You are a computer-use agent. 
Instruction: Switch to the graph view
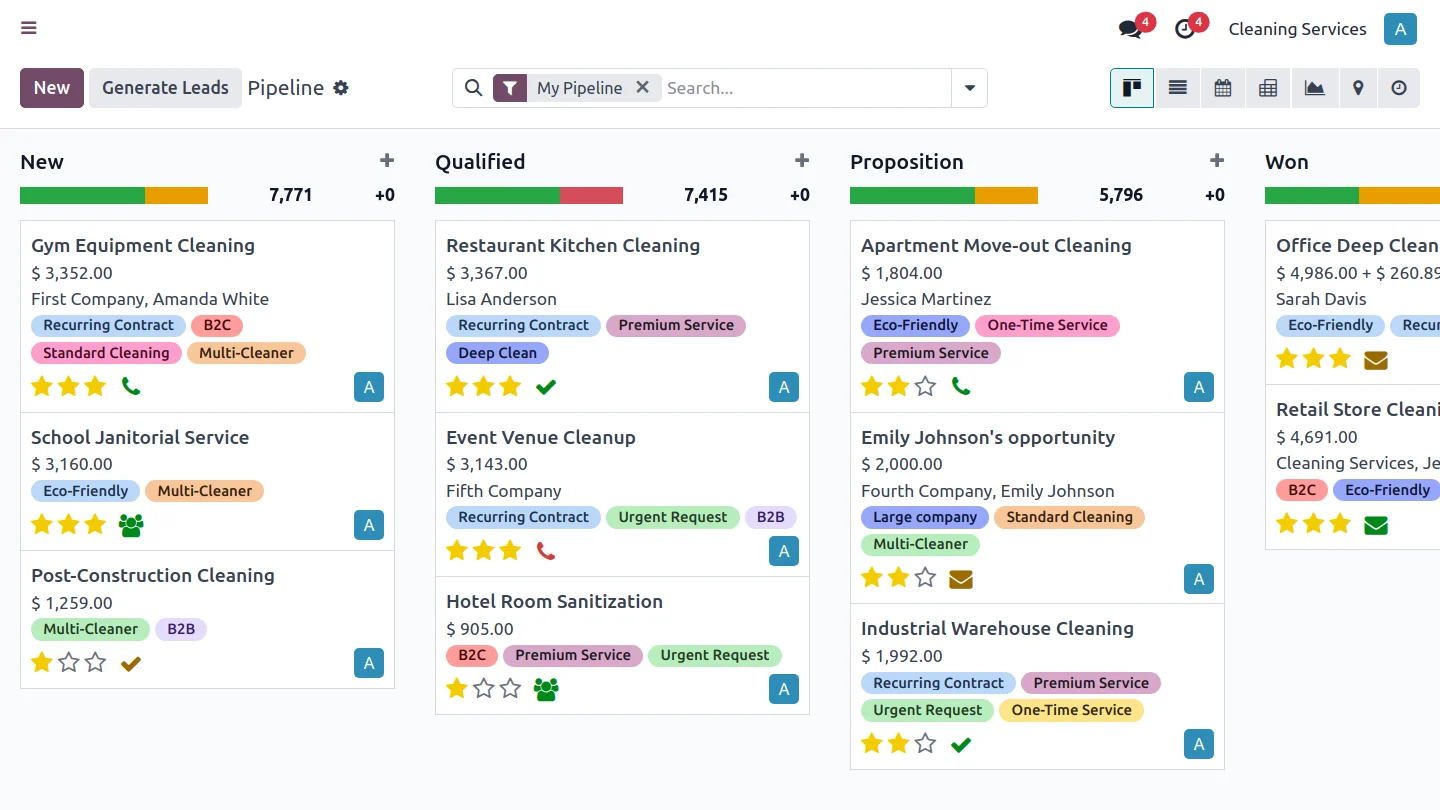[x=1314, y=88]
